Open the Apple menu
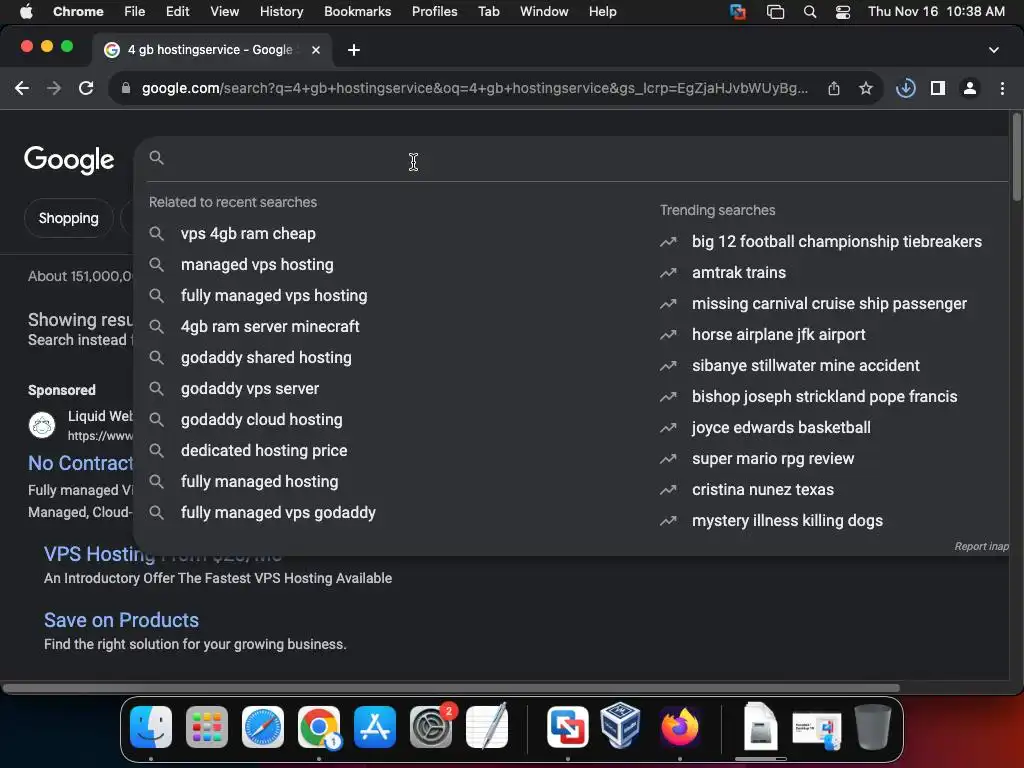Screen dimensions: 1024x768 (x=26, y=12)
